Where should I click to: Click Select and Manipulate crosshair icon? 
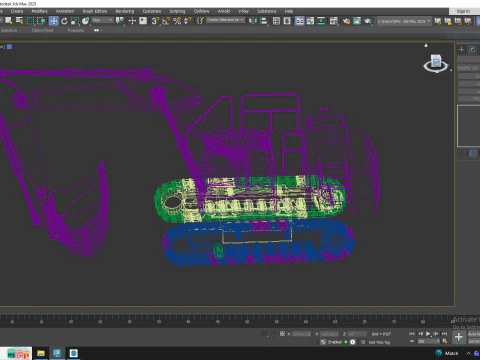[x=132, y=21]
